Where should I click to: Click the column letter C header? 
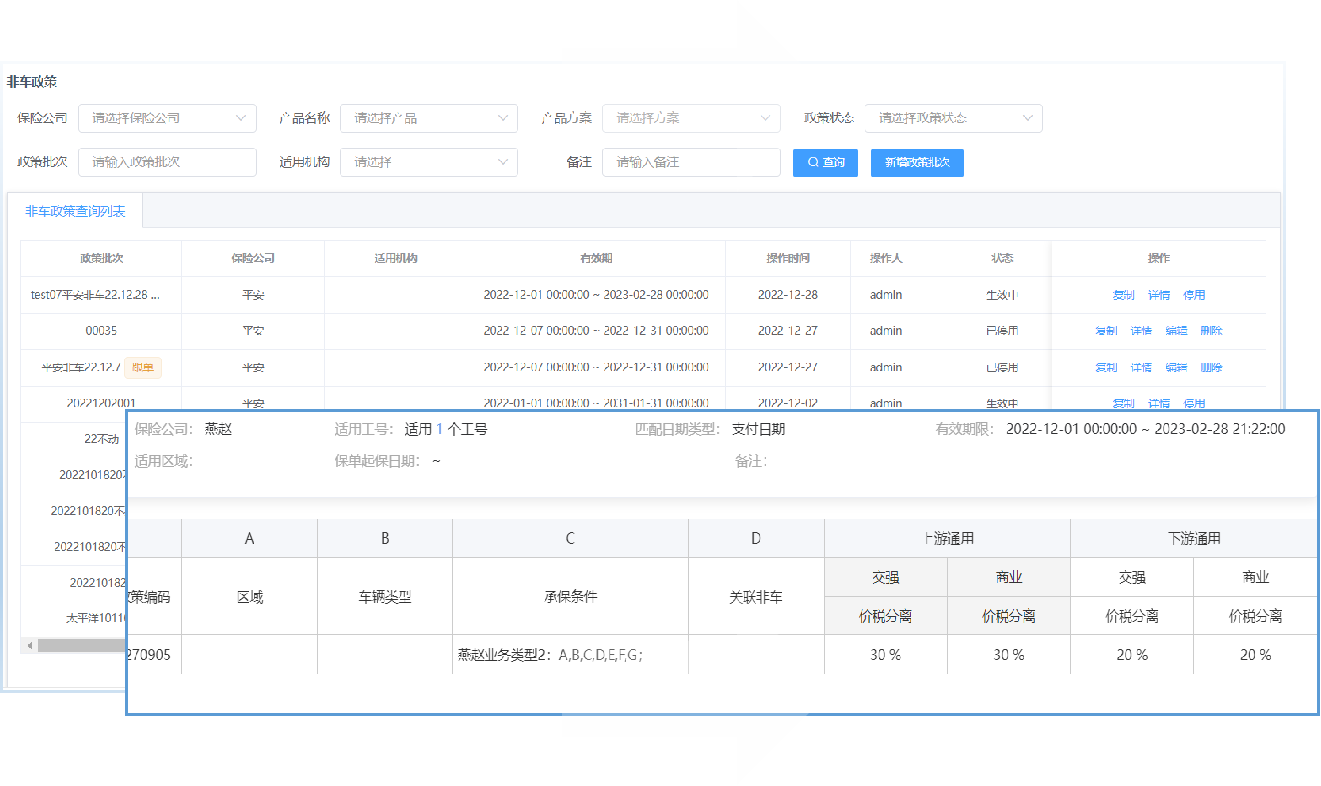coord(570,539)
